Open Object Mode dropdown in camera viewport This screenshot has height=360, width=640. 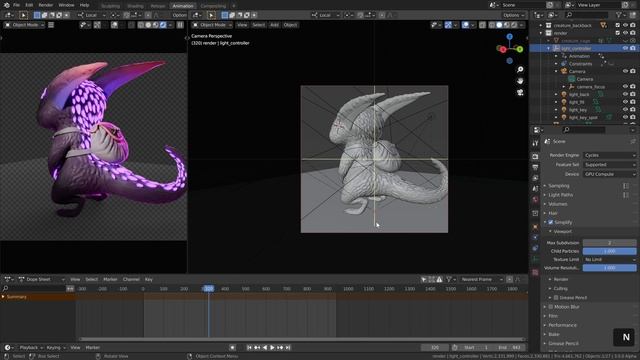212,25
